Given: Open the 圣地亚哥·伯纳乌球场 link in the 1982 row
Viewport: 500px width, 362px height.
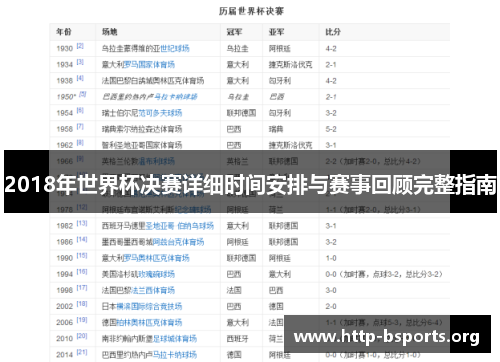Looking at the screenshot, I should 179,226.
